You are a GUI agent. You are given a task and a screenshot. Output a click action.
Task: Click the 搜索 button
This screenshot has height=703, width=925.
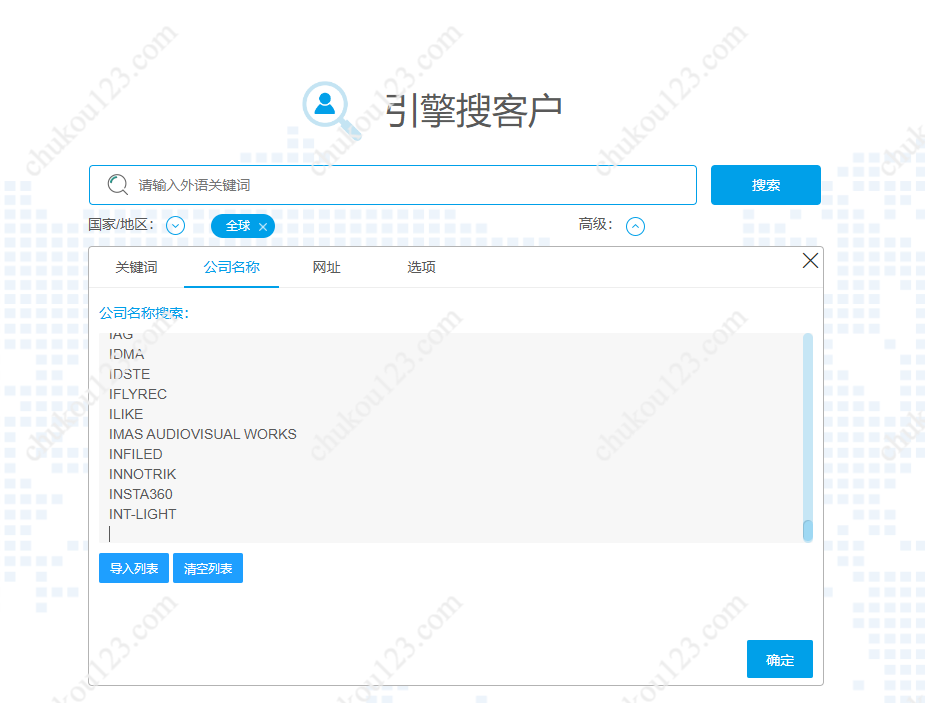[766, 185]
